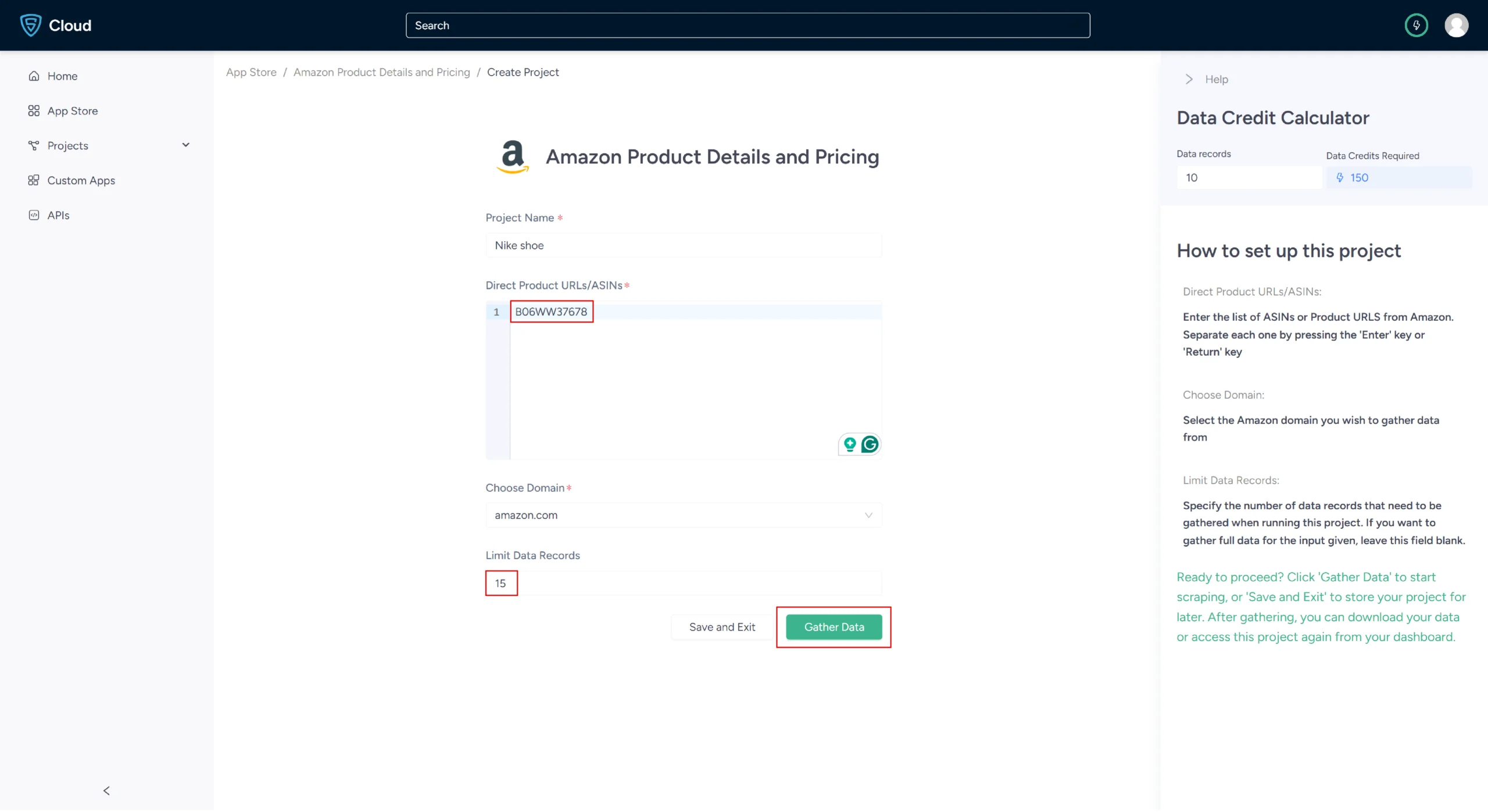This screenshot has width=1488, height=812.
Task: Click the Help label in right panel
Action: (1217, 80)
